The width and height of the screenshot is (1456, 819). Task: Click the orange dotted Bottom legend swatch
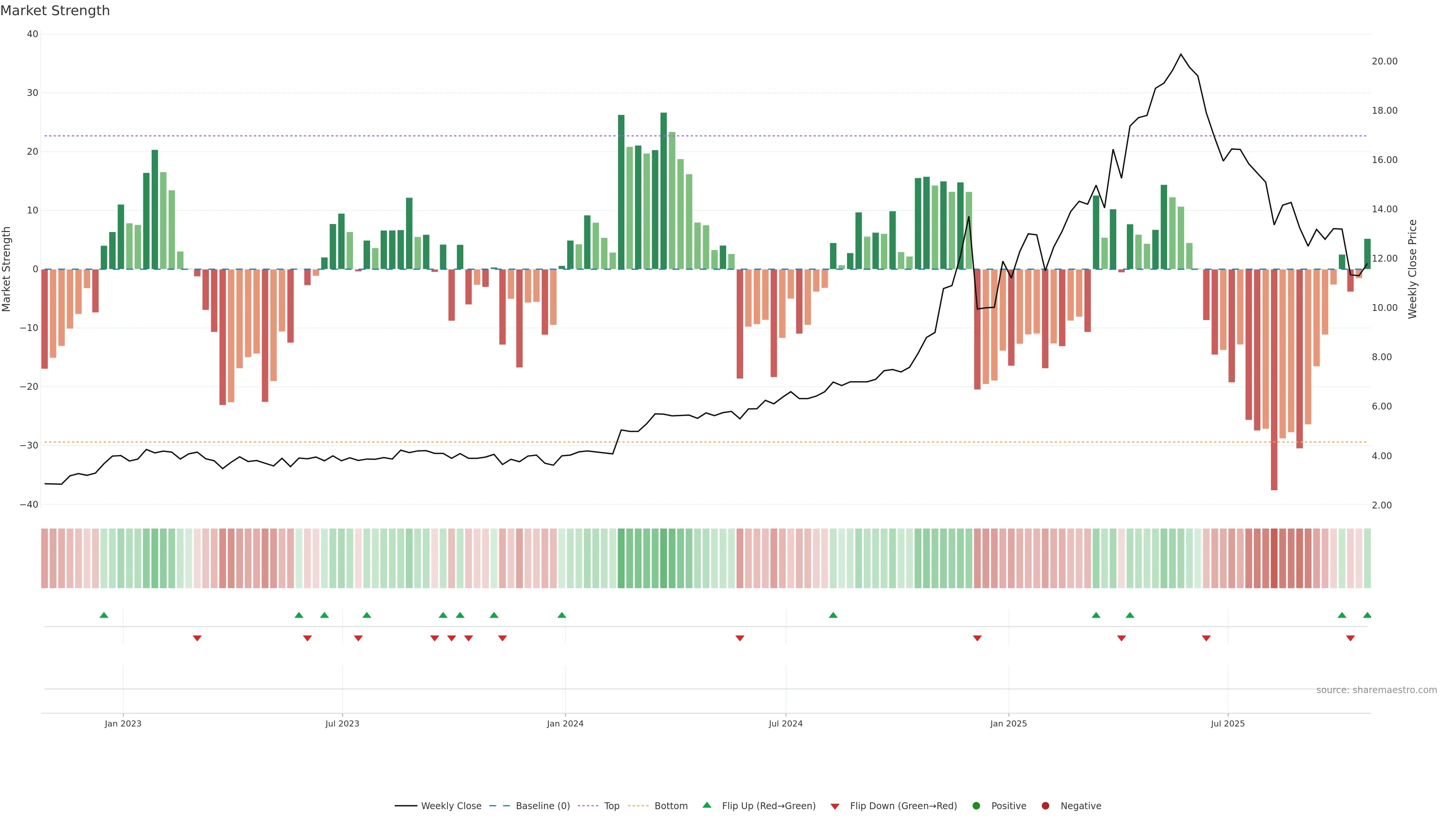[638, 806]
